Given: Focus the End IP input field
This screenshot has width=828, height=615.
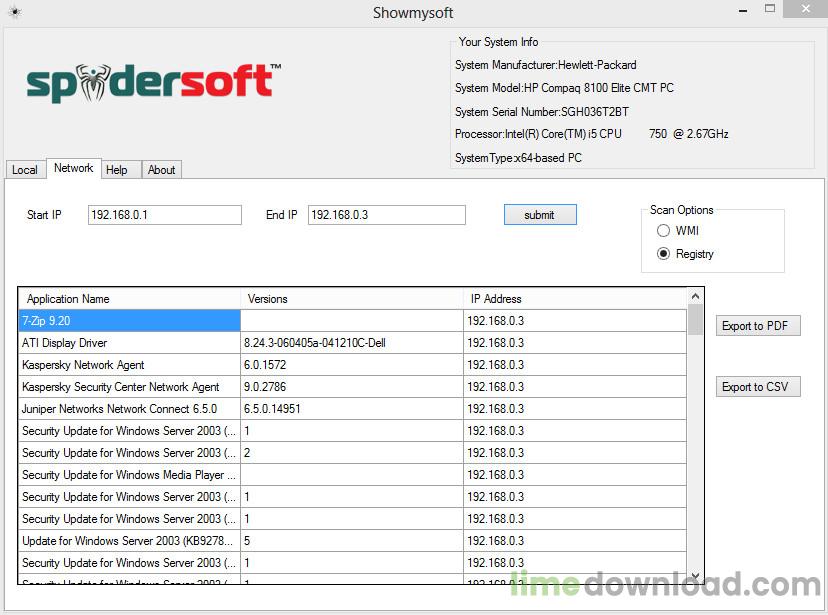Looking at the screenshot, I should point(387,215).
